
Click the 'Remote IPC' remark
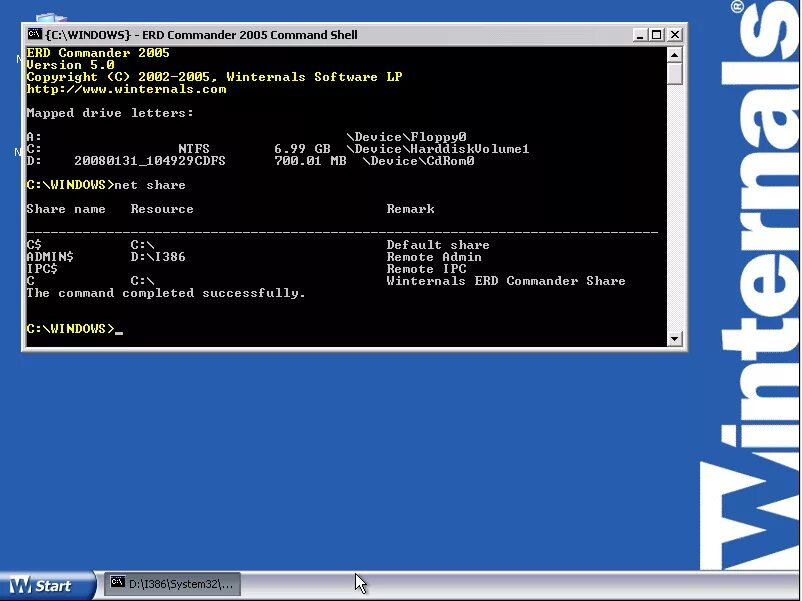427,269
